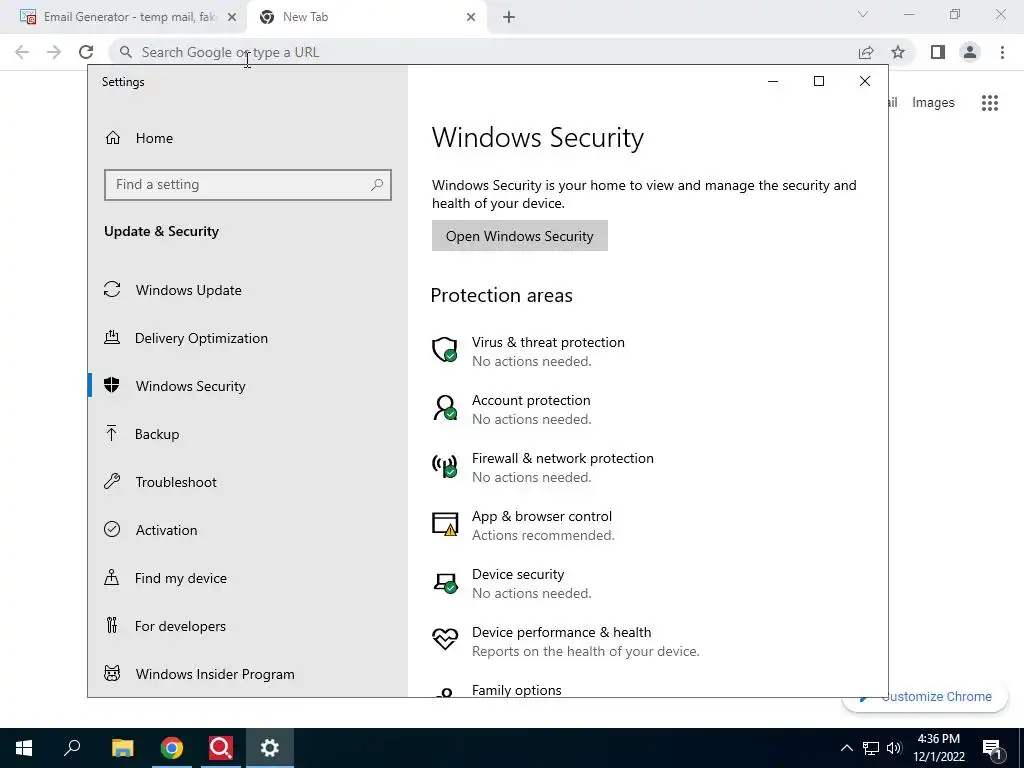Click the network tray icon
Viewport: 1024px width, 768px height.
[871, 748]
